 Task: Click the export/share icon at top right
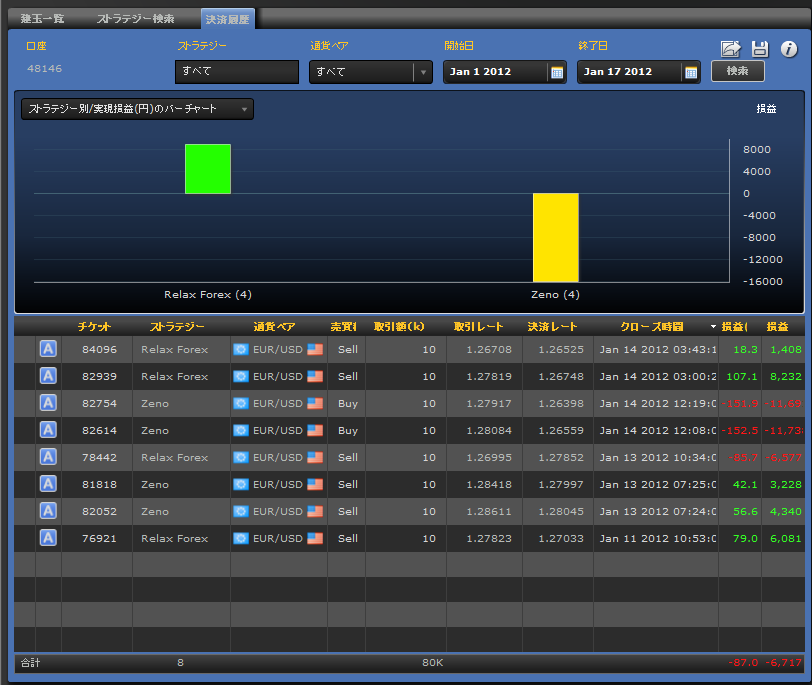[x=730, y=49]
